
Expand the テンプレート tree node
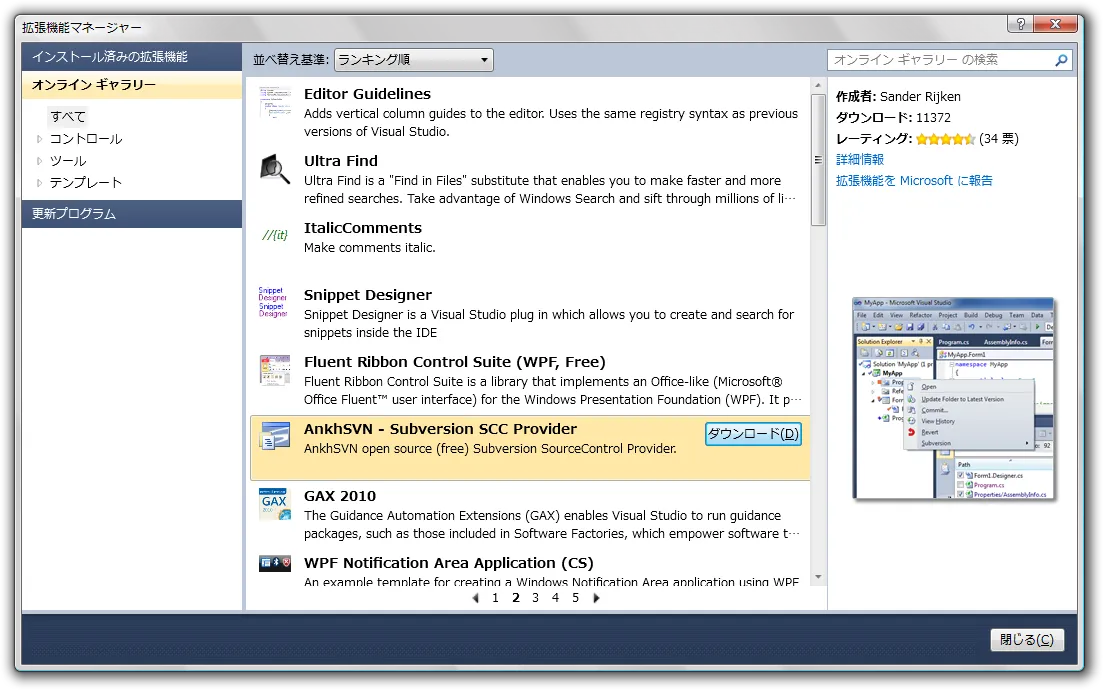40,183
